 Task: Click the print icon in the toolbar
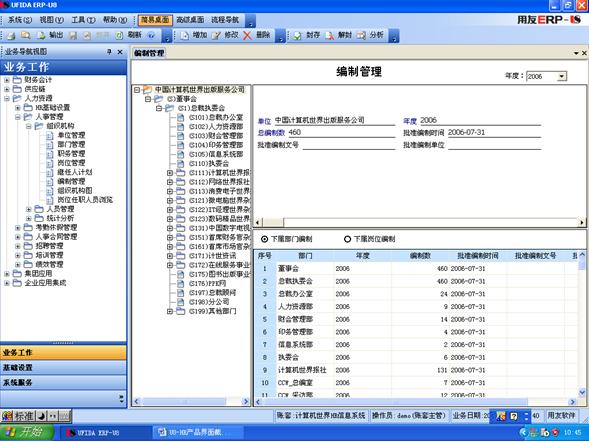pos(11,36)
